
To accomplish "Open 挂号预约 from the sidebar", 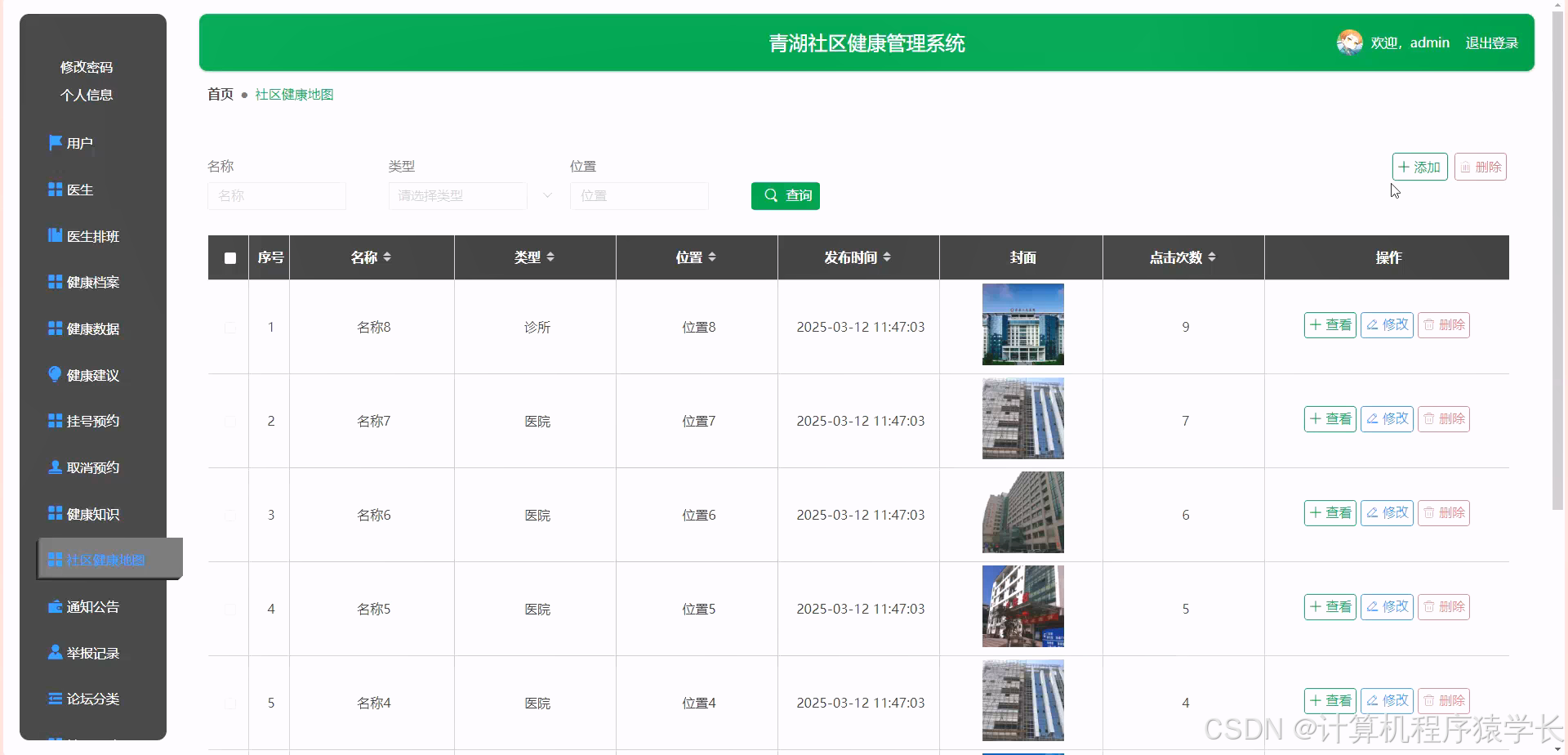I will click(91, 420).
